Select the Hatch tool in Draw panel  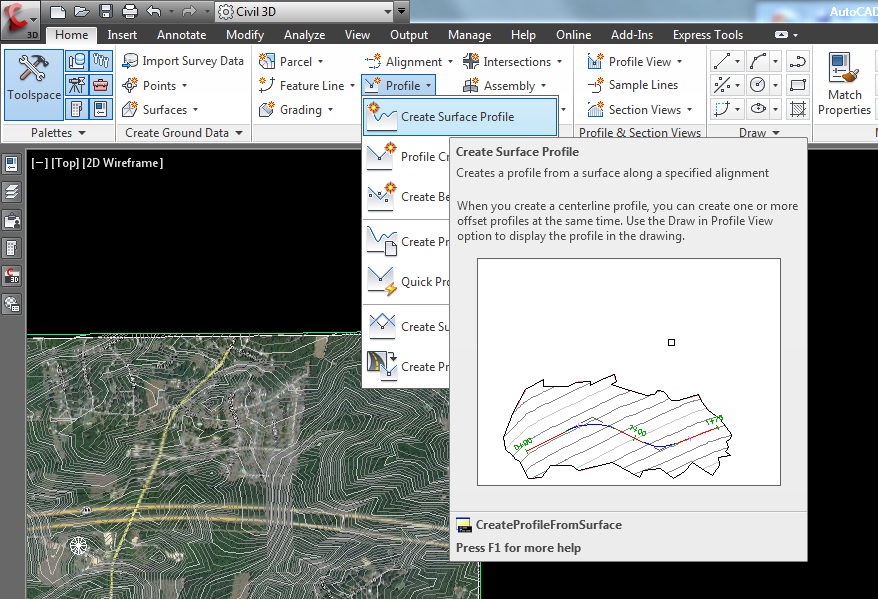point(797,110)
